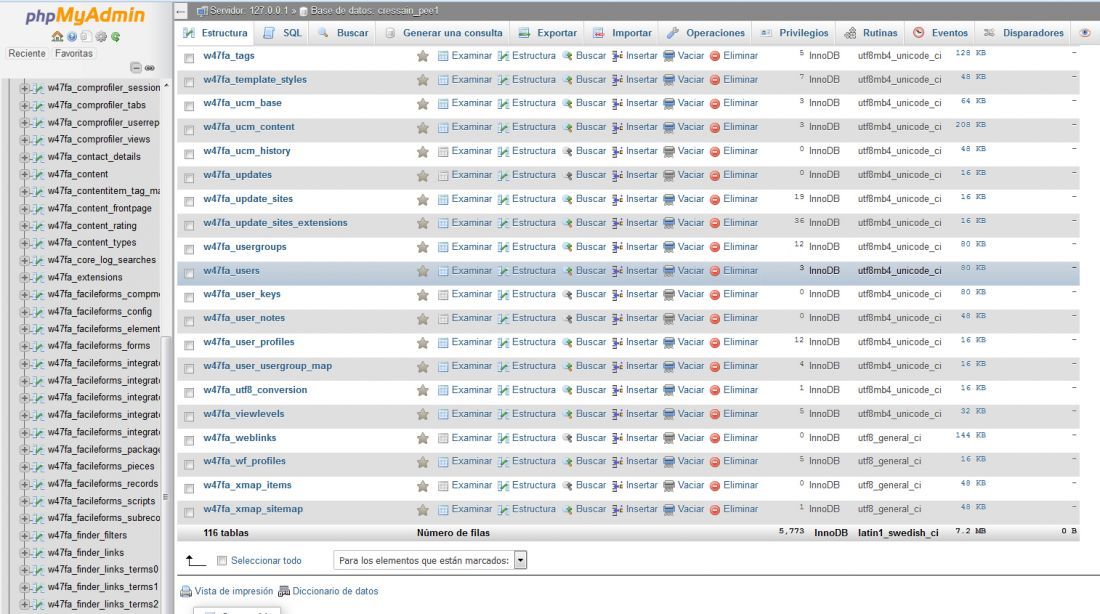The width and height of the screenshot is (1100, 614).
Task: Open navigation panel settings gear icon
Action: click(x=101, y=36)
